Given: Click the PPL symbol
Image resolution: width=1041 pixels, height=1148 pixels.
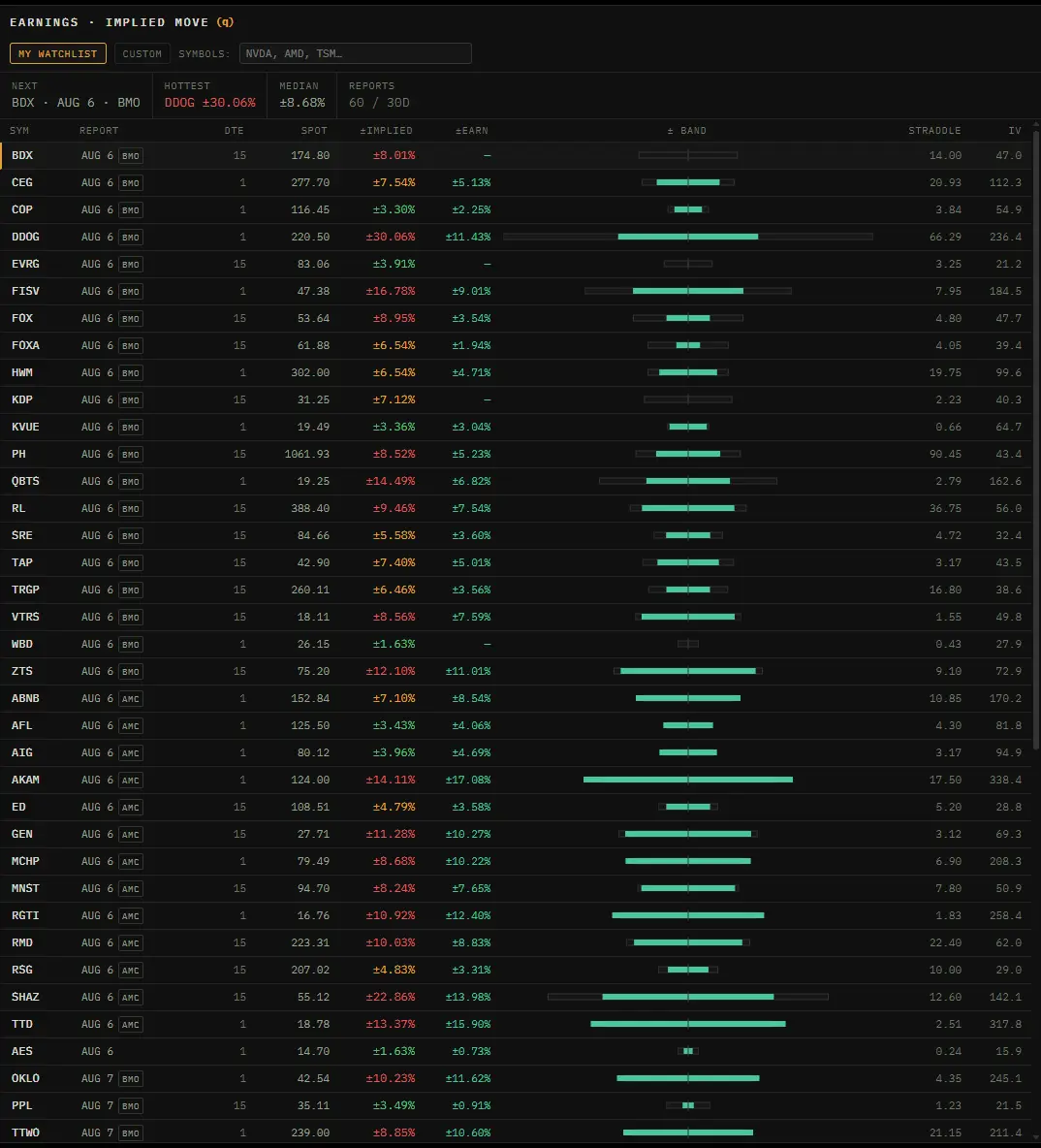Looking at the screenshot, I should (22, 1105).
